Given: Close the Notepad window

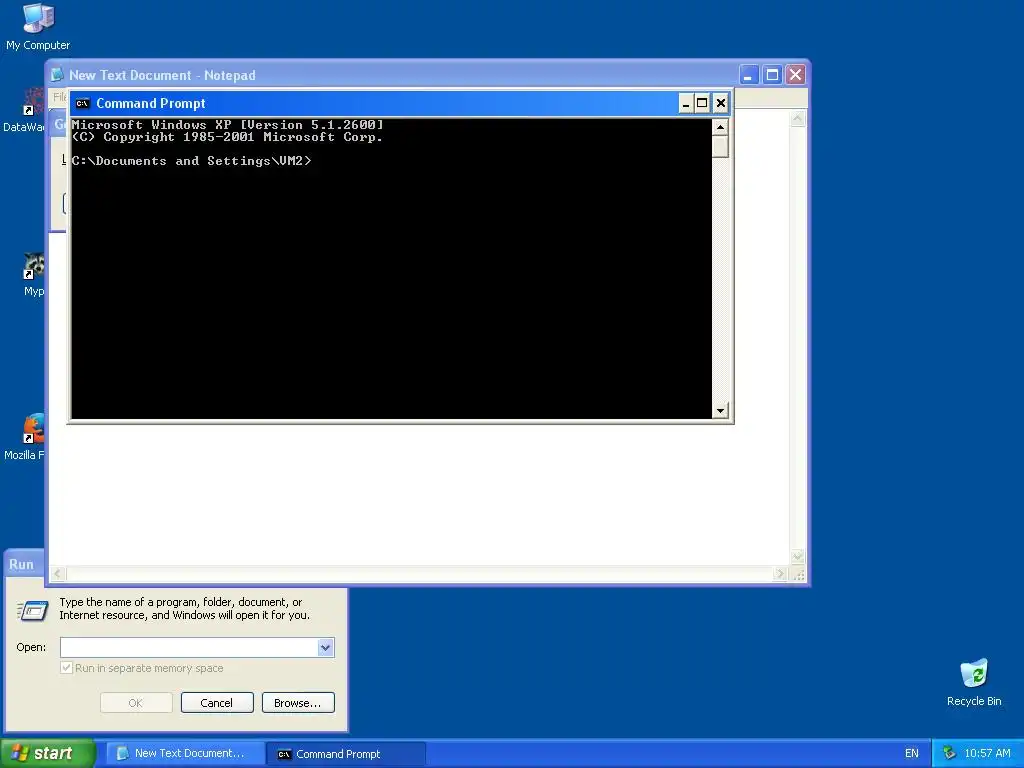Looking at the screenshot, I should pos(795,74).
